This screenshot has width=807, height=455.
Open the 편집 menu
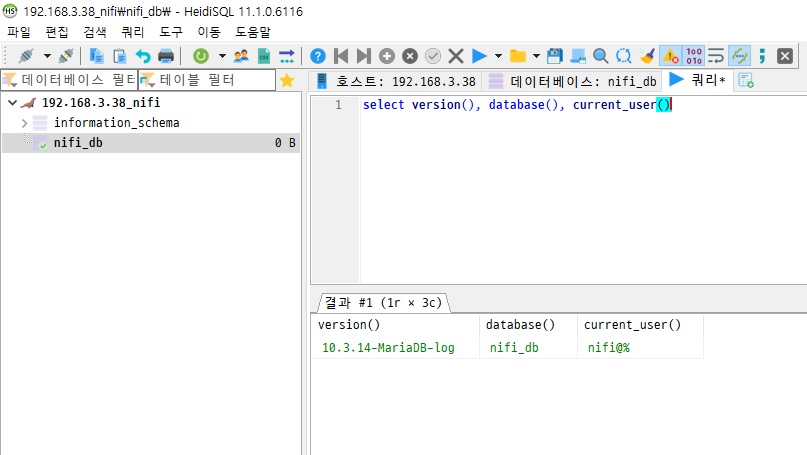point(57,32)
